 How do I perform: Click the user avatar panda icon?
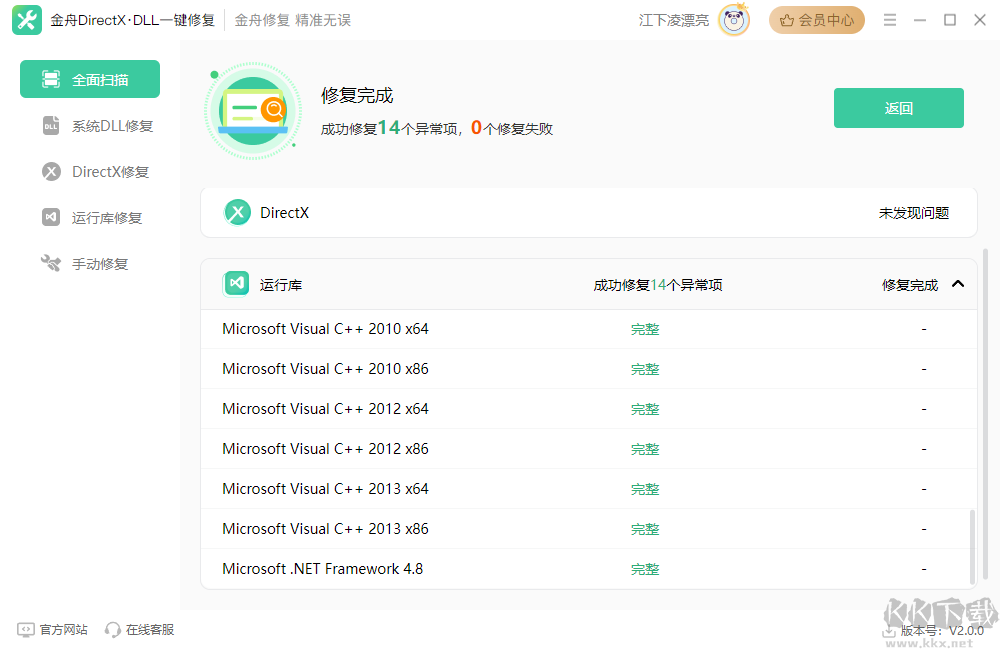point(733,19)
